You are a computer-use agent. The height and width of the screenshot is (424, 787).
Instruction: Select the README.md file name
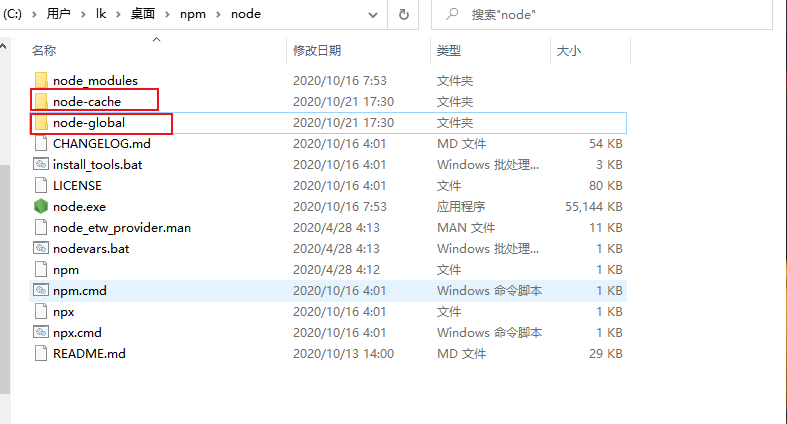89,354
